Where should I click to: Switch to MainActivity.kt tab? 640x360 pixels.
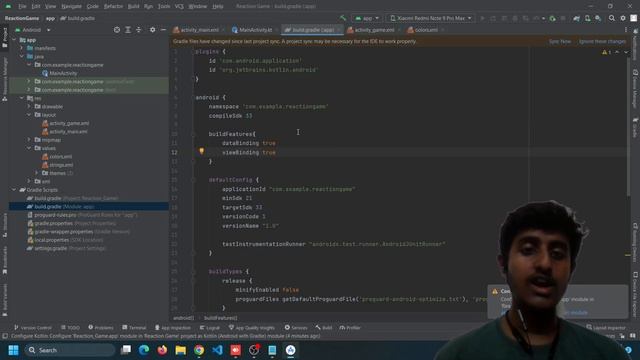pos(255,30)
